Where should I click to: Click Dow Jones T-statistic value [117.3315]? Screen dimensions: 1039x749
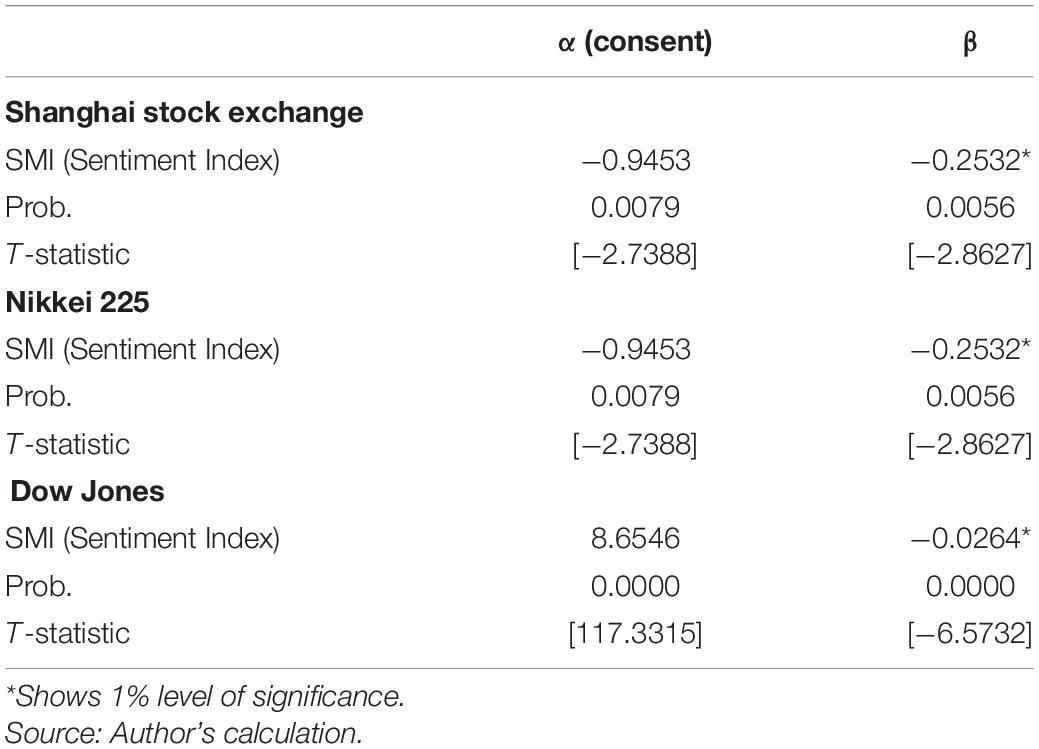pyautogui.click(x=635, y=633)
